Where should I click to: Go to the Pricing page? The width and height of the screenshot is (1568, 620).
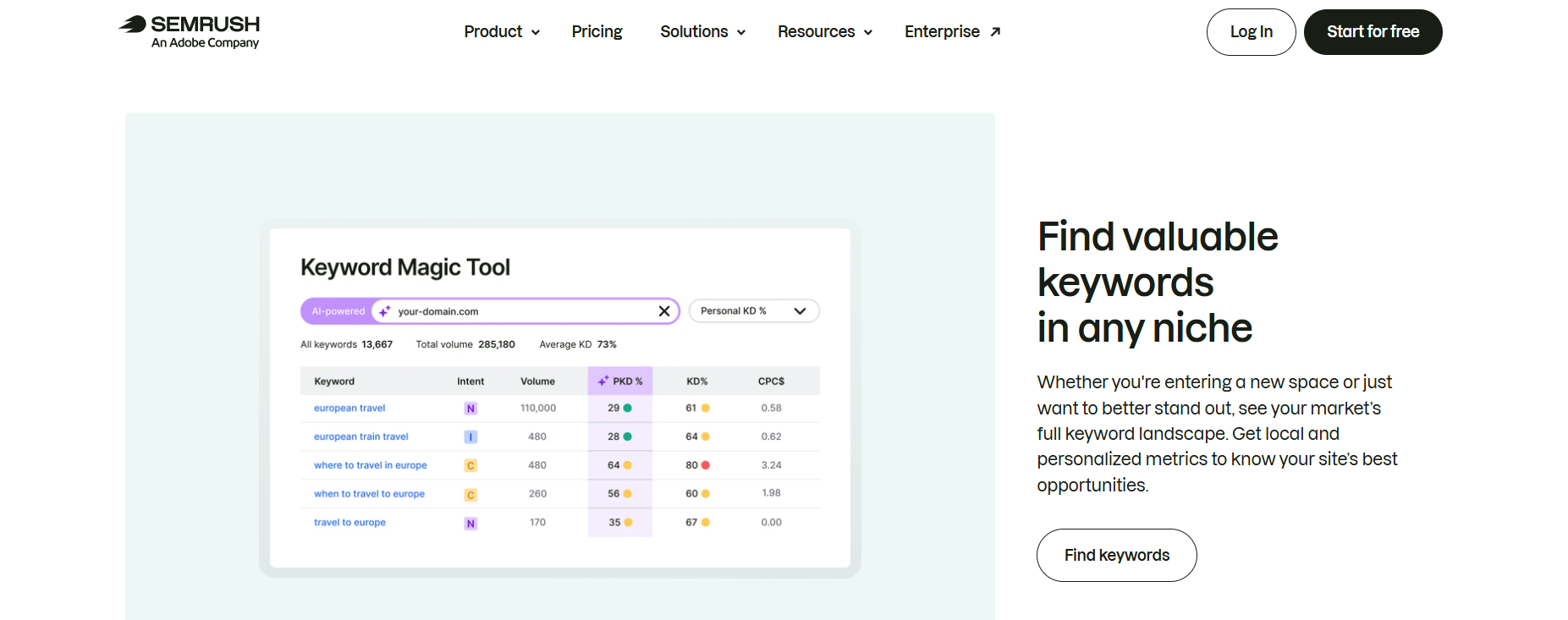(x=597, y=32)
